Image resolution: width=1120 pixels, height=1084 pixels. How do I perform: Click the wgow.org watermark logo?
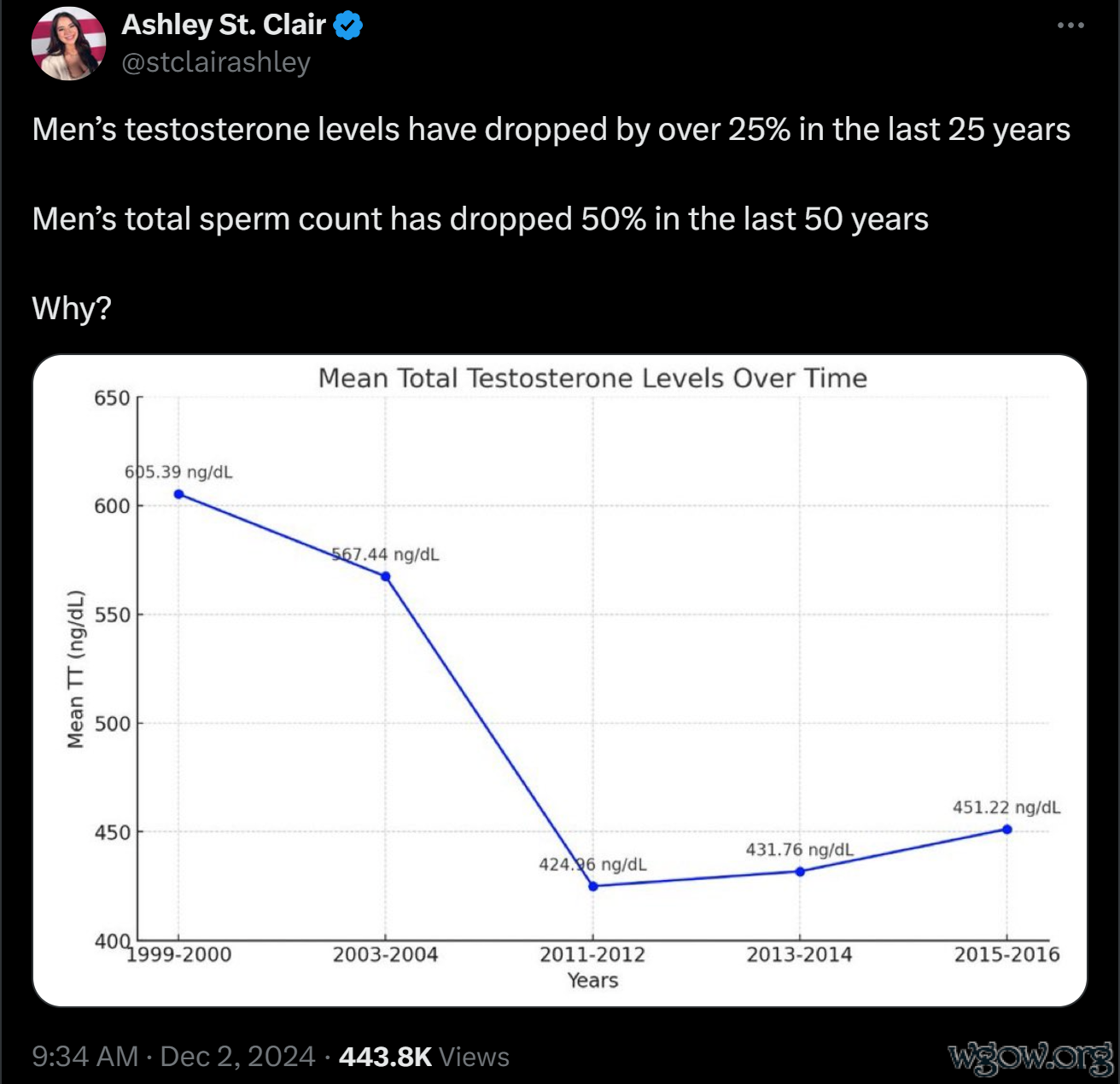pos(1031,1057)
